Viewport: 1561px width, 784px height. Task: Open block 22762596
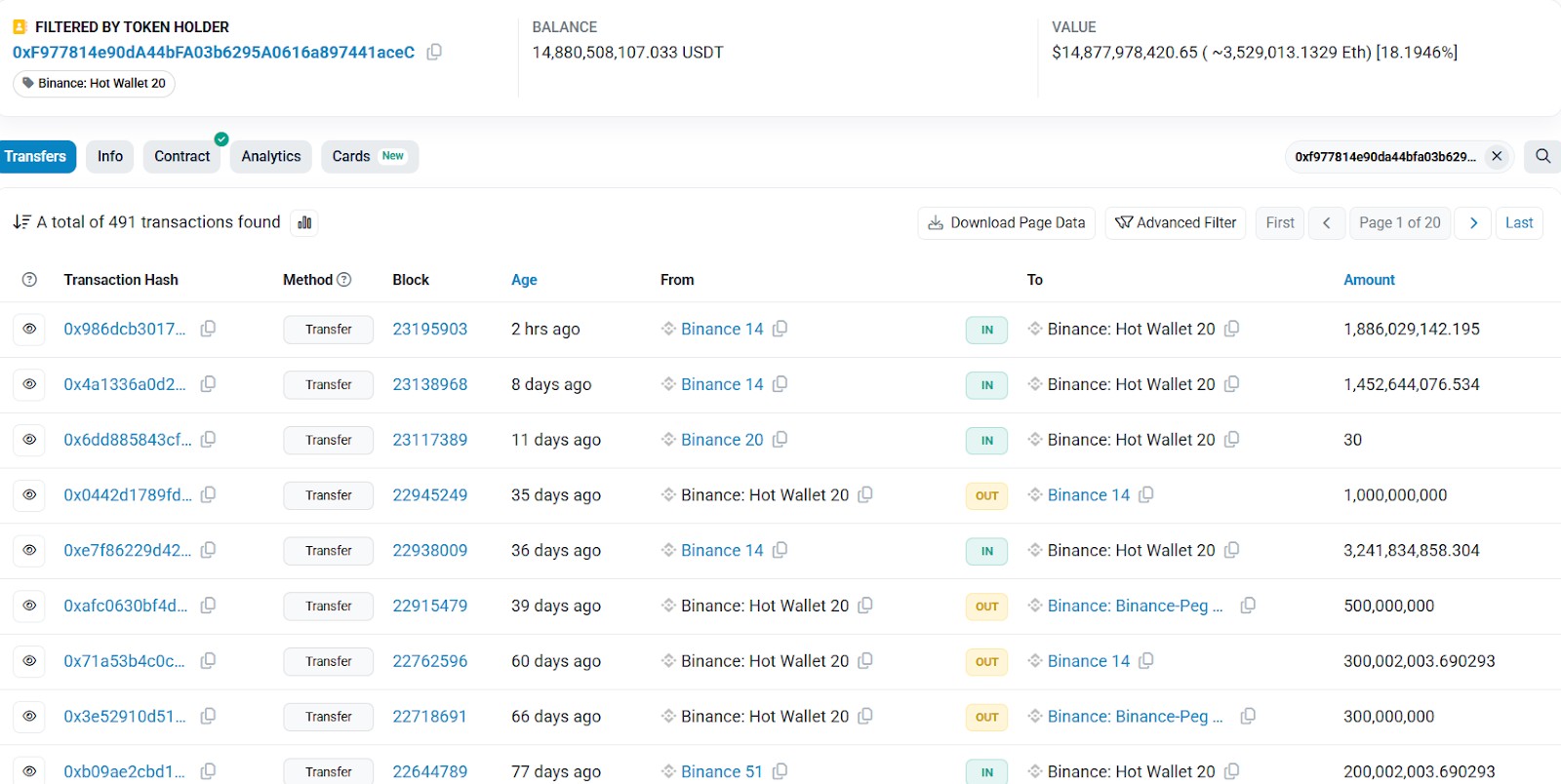tap(430, 661)
